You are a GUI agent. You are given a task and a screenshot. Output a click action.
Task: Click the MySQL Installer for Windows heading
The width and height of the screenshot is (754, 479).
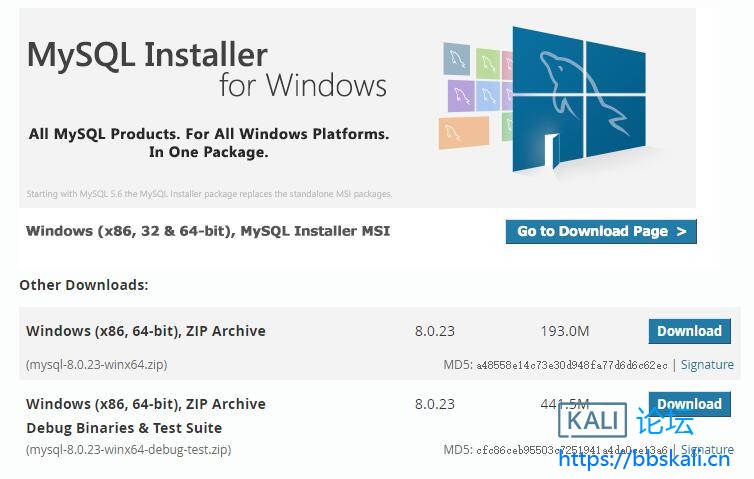pyautogui.click(x=206, y=67)
